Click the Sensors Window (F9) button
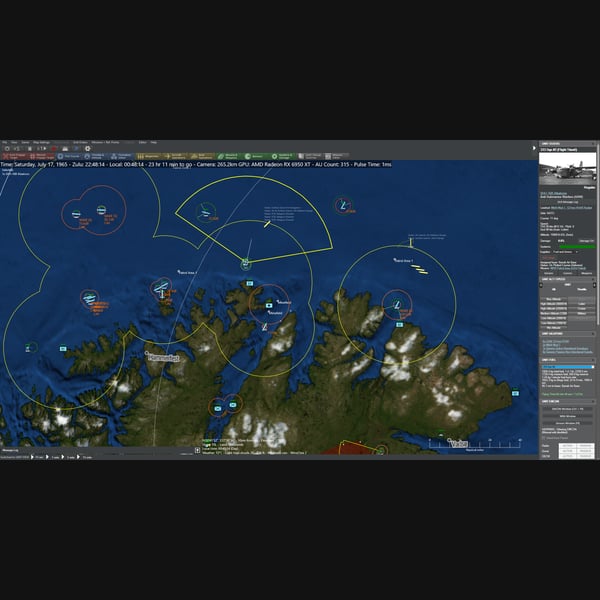The height and width of the screenshot is (600, 600). [567, 423]
